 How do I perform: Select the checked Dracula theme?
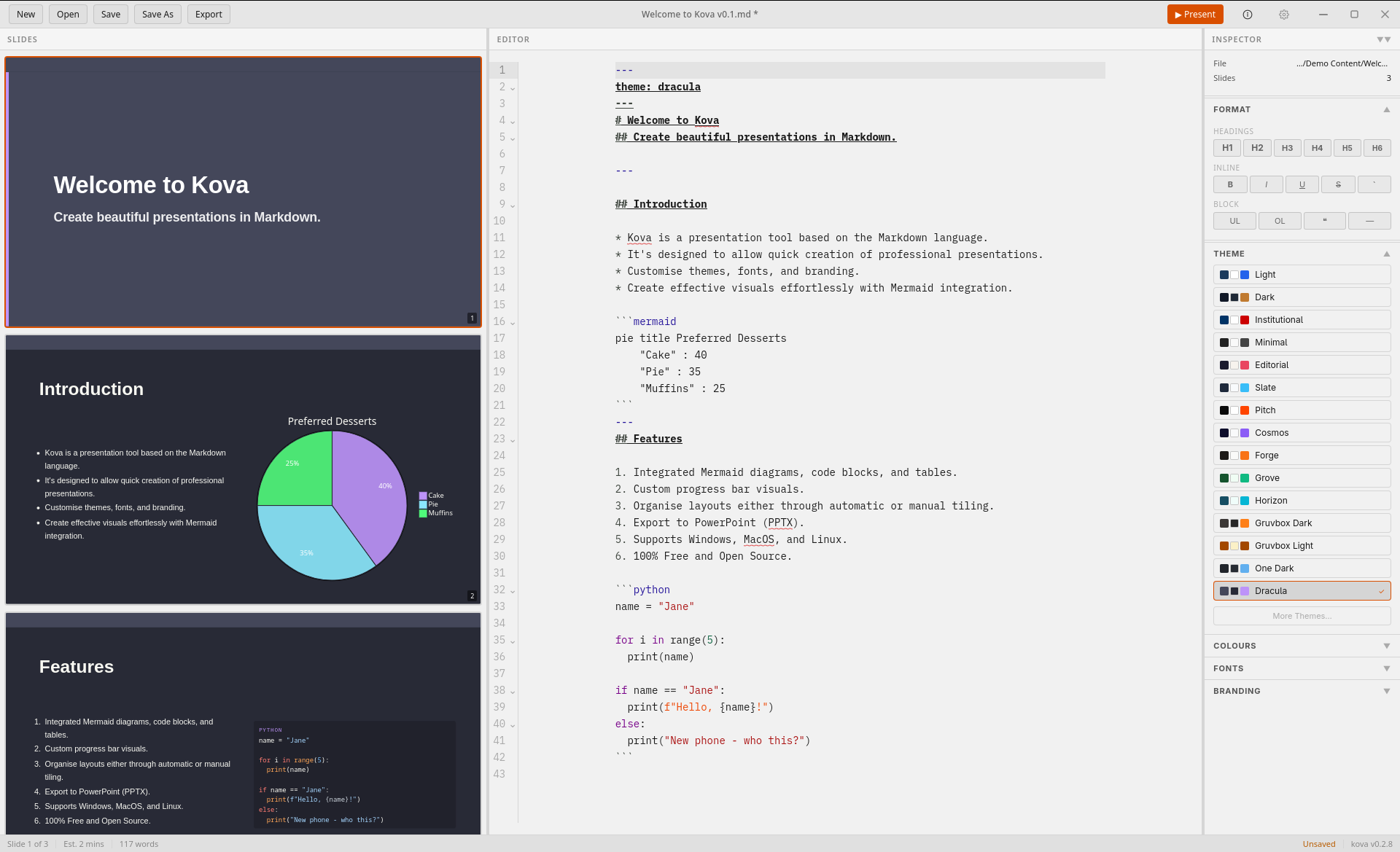tap(1302, 591)
